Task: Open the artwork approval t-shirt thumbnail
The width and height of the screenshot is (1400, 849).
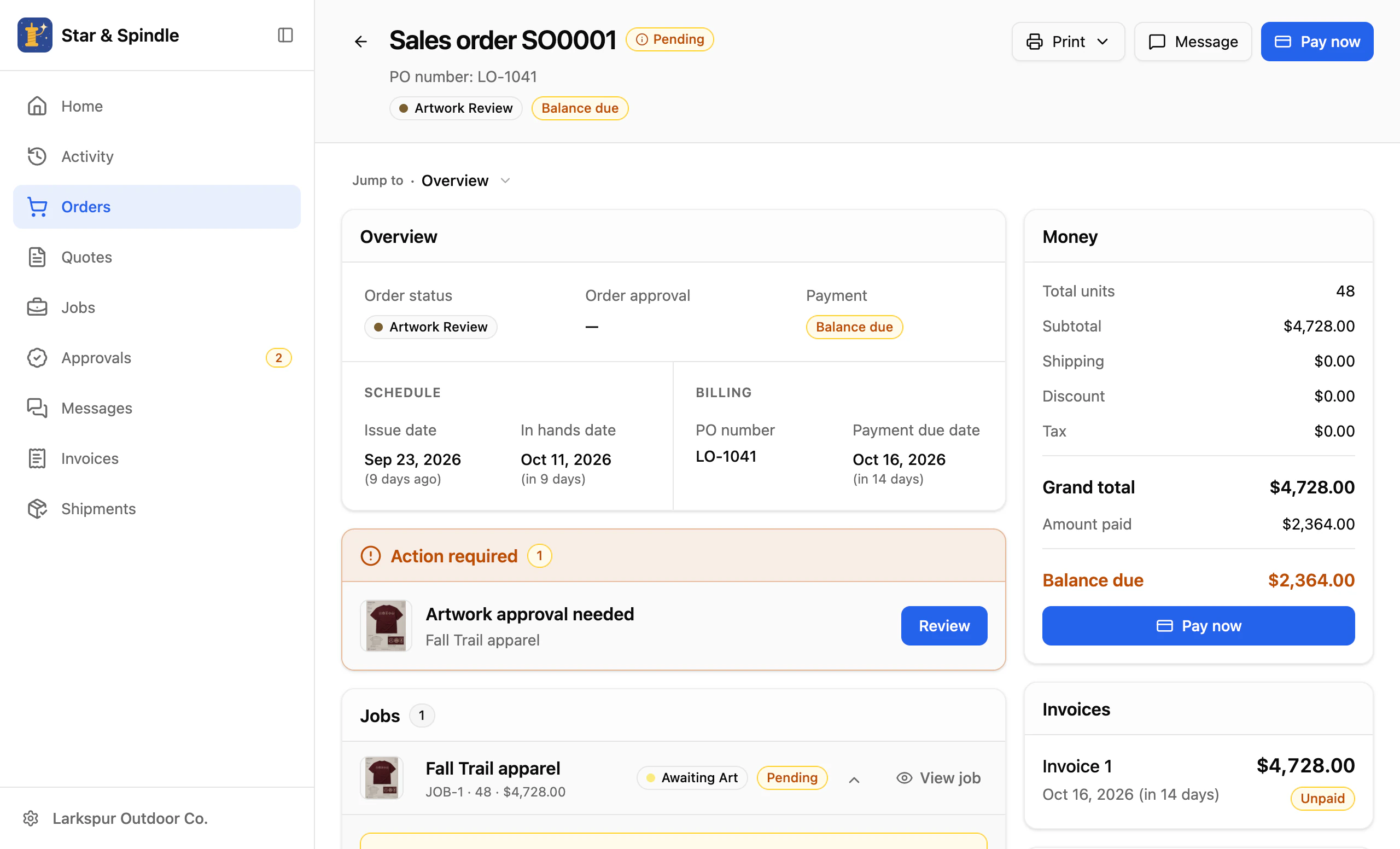Action: pos(386,626)
